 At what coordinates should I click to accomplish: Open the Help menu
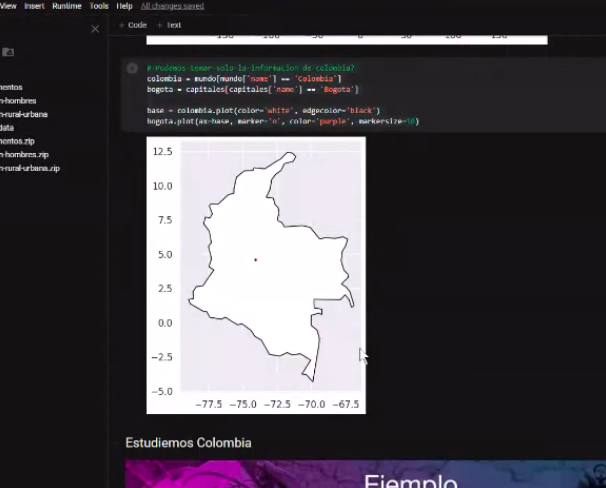[124, 6]
